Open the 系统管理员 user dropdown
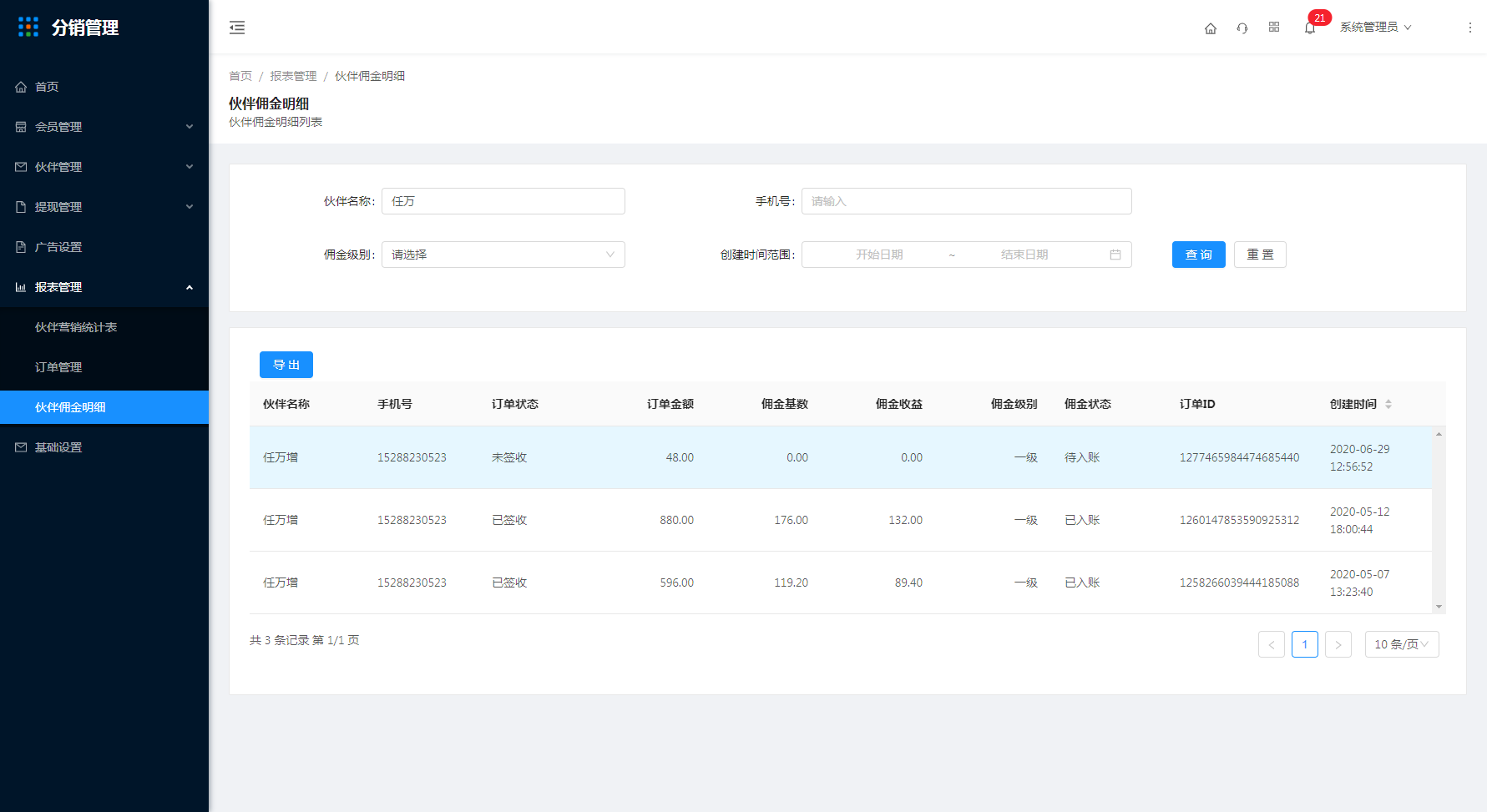 [1375, 28]
